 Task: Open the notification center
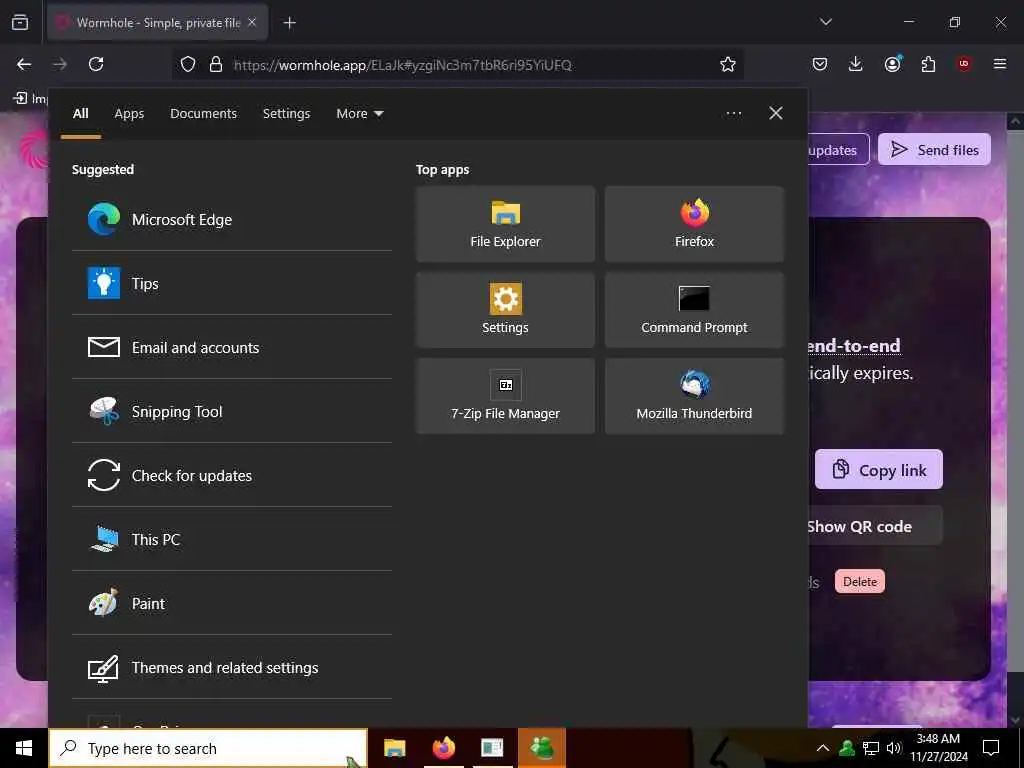pos(991,748)
